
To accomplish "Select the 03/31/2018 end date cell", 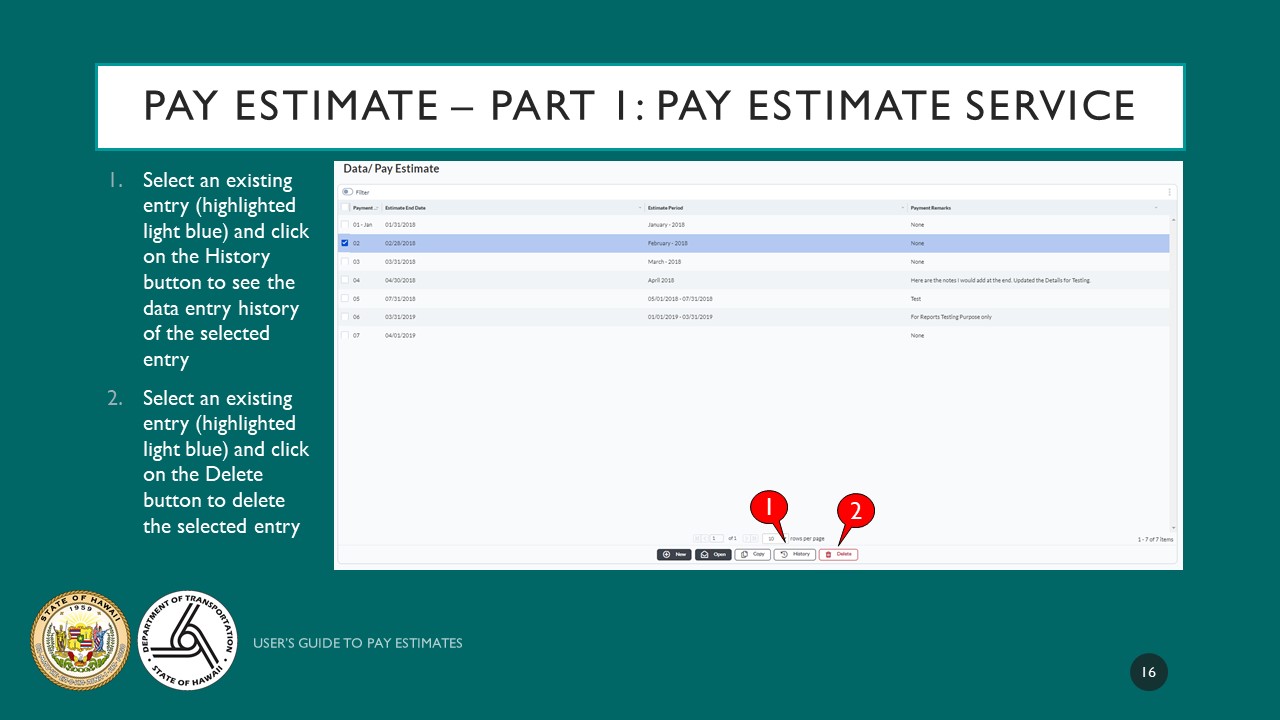I will 400,261.
